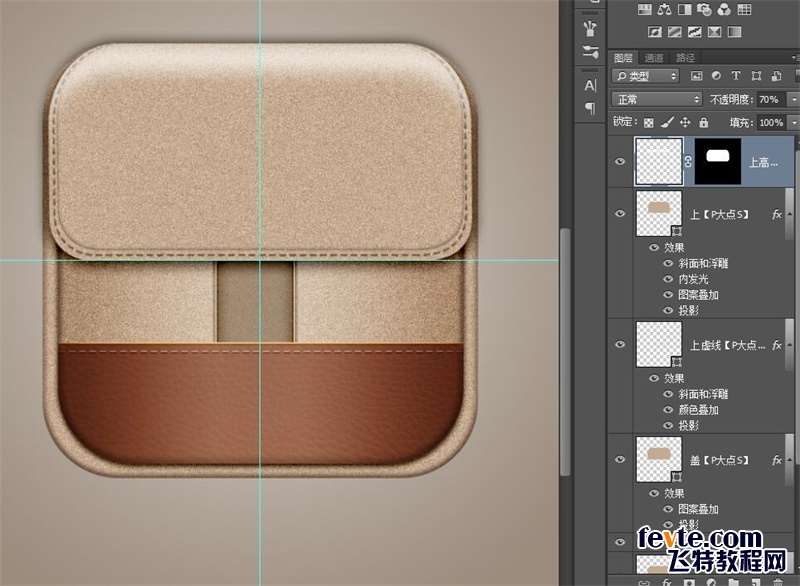Open the 类型 layer filter dropdown
The width and height of the screenshot is (800, 586).
pos(645,76)
